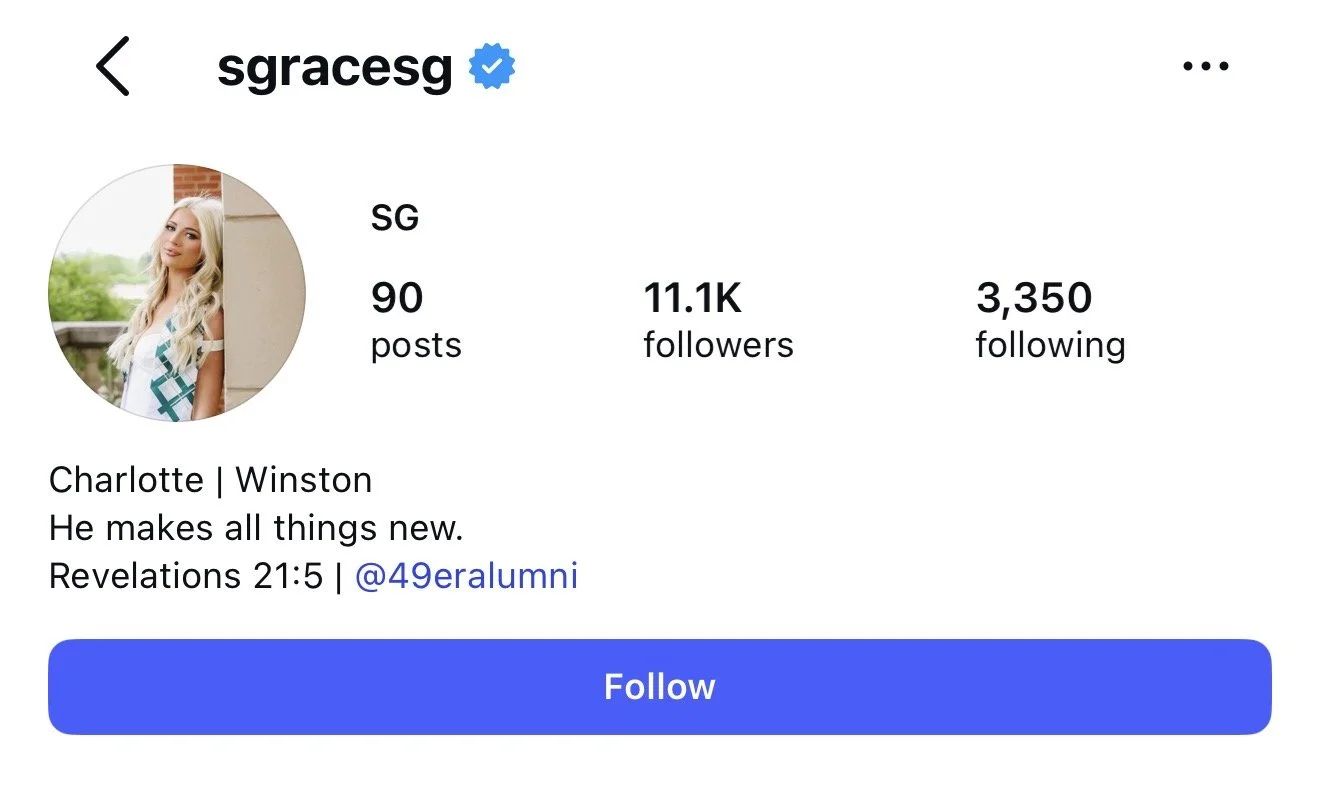Screen dimensions: 1320x793
Task: Click the blue verified badge
Action: tap(492, 66)
